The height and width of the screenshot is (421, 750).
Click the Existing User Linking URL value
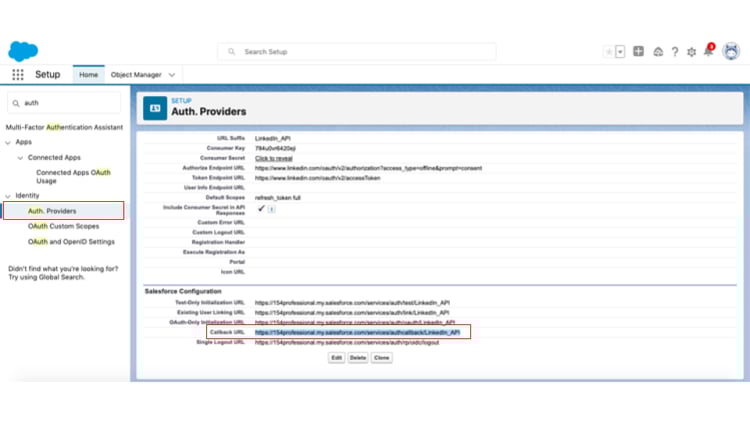352,313
